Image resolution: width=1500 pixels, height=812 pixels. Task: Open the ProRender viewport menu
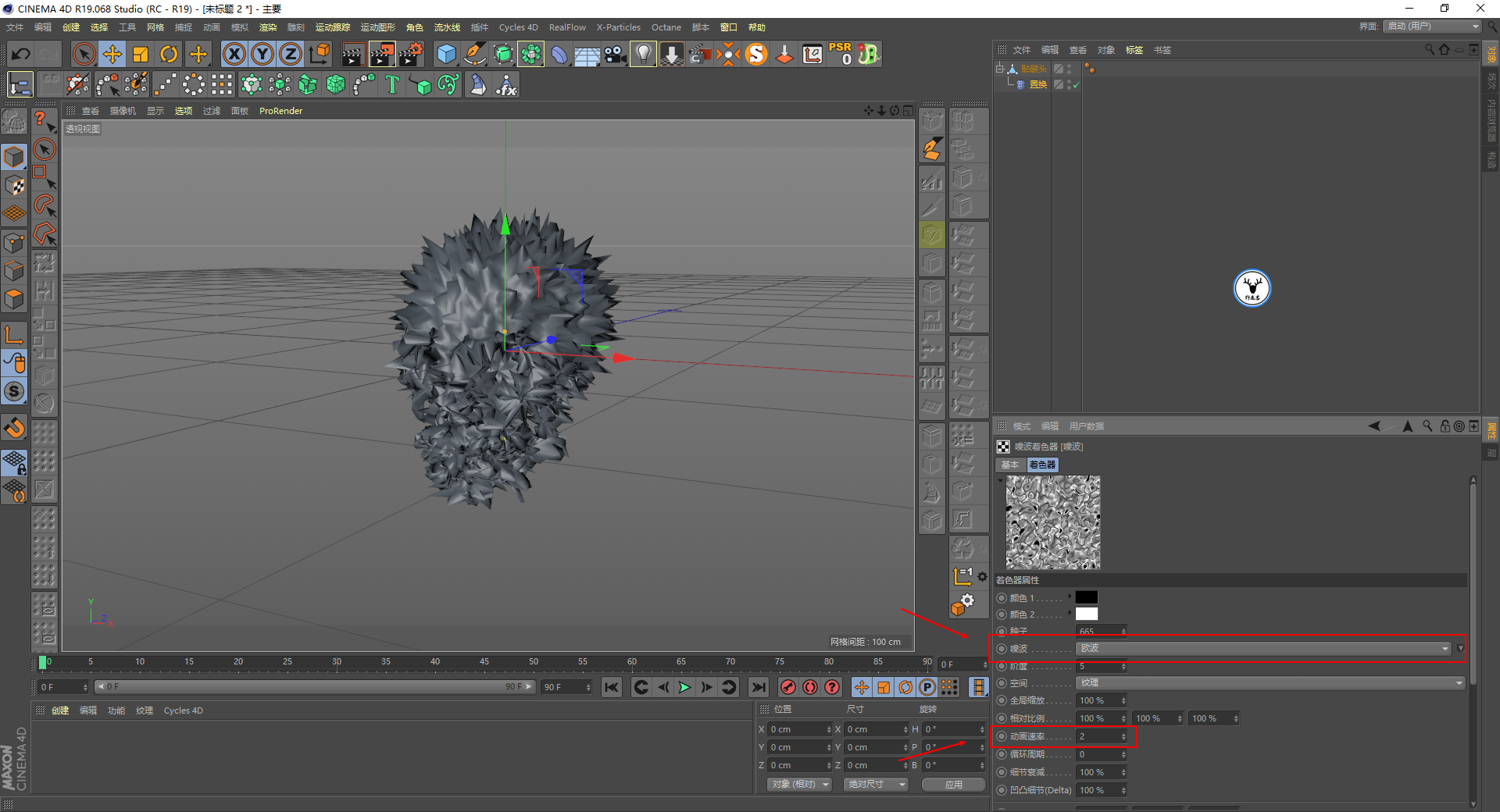click(x=280, y=111)
